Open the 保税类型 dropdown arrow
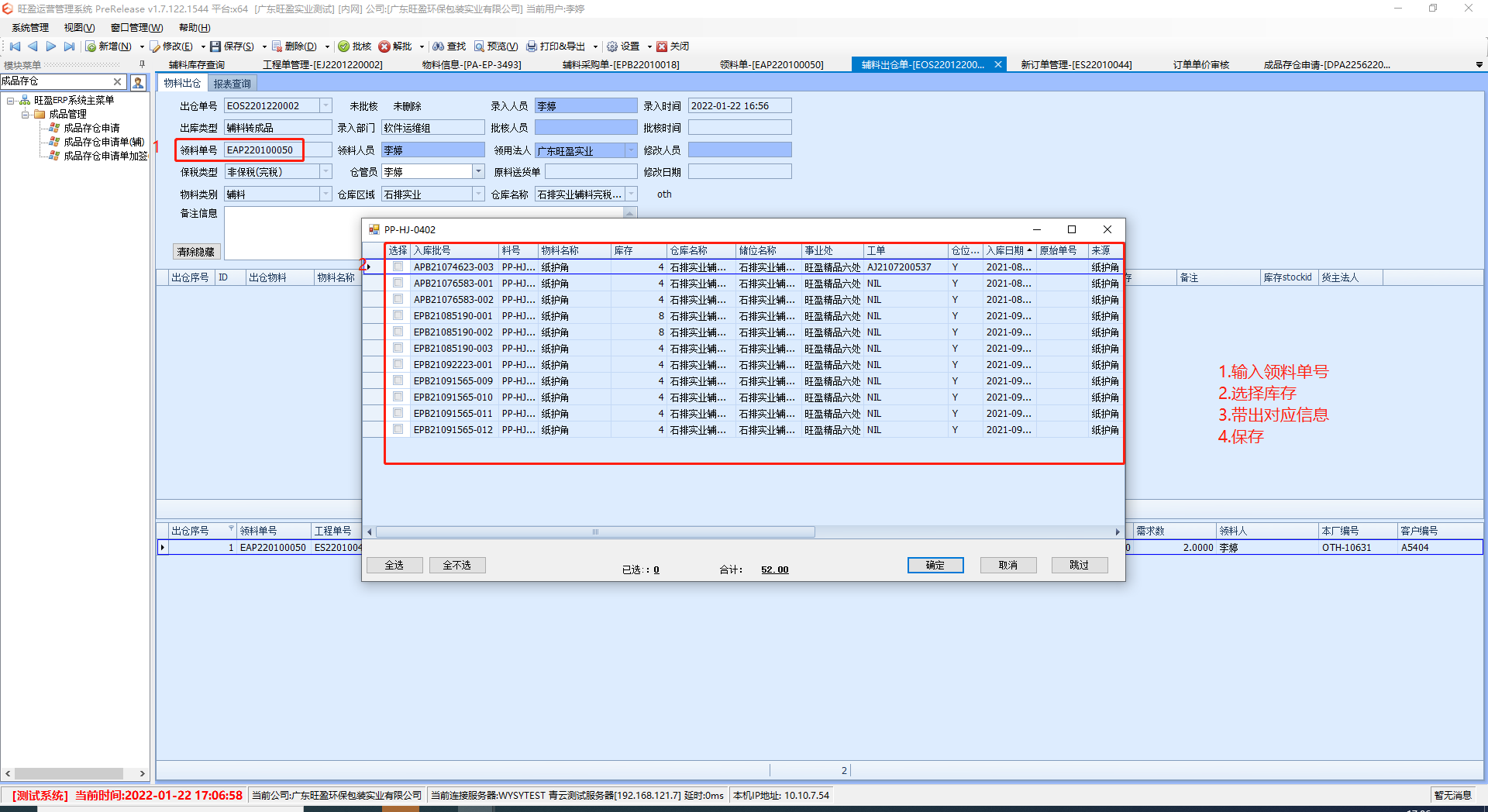Image resolution: width=1488 pixels, height=812 pixels. coord(325,172)
